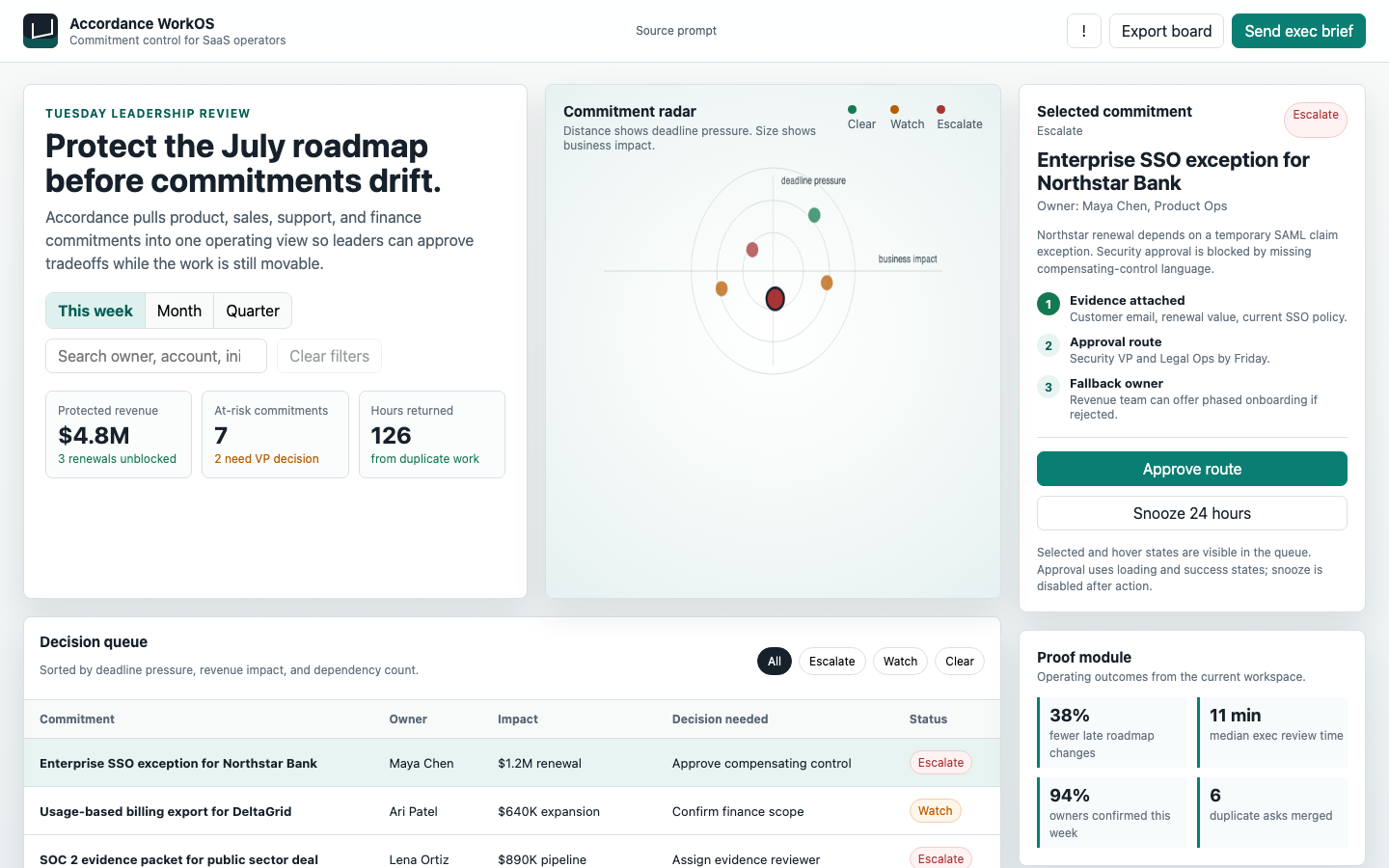Screen dimensions: 1389x868
Task: Select Enterprise SSO exception for Northstar Bank row
Action: (x=512, y=763)
